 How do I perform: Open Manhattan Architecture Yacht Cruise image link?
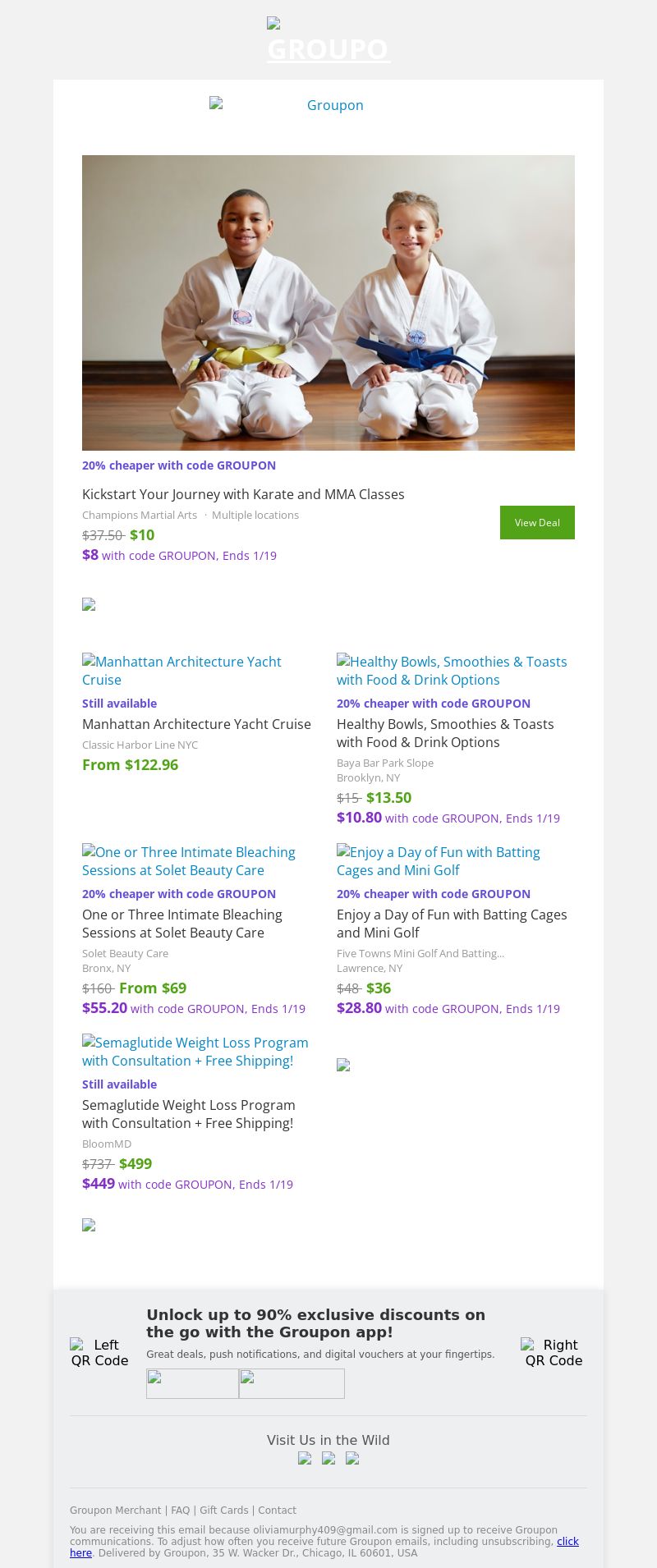coord(181,671)
